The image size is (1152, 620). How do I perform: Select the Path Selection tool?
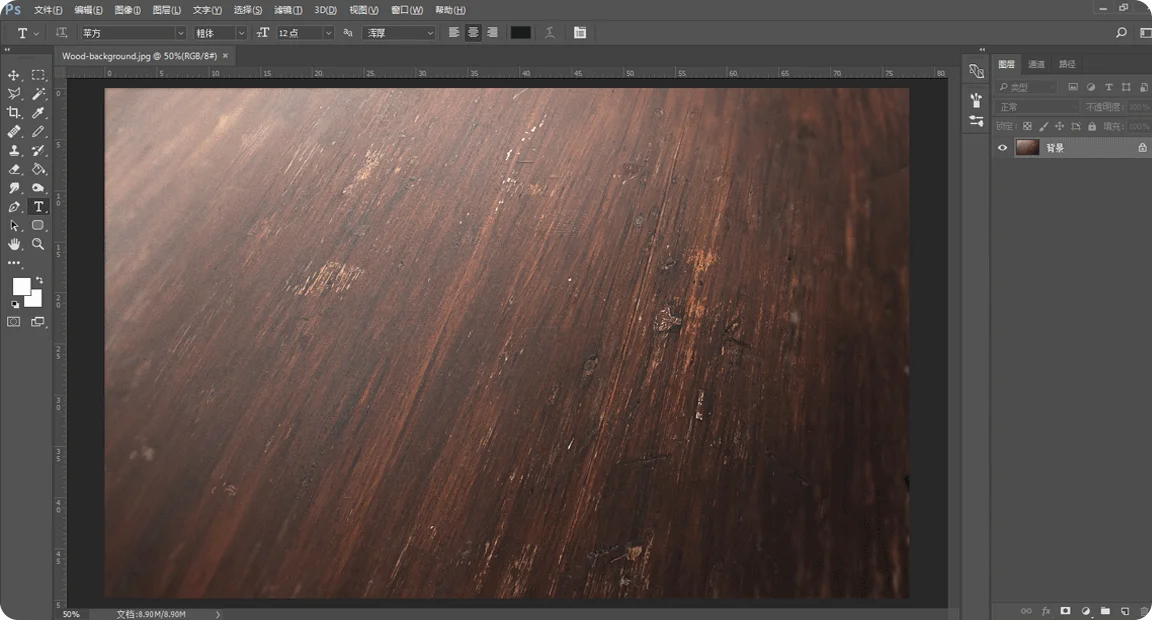click(x=14, y=226)
